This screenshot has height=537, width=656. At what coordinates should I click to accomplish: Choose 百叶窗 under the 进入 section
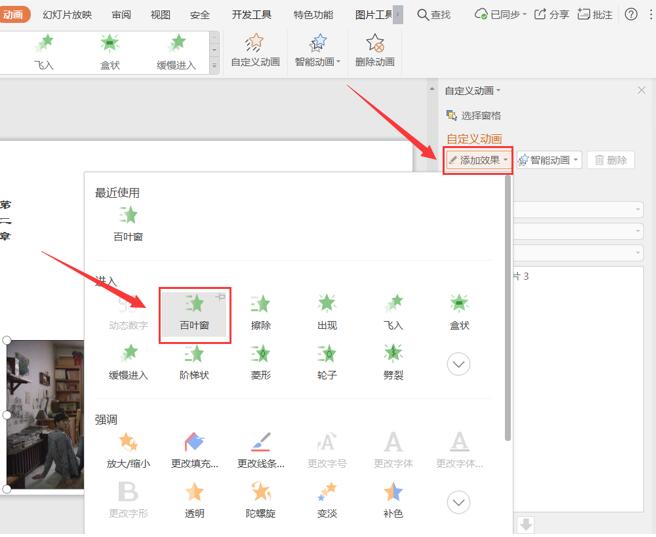(195, 315)
